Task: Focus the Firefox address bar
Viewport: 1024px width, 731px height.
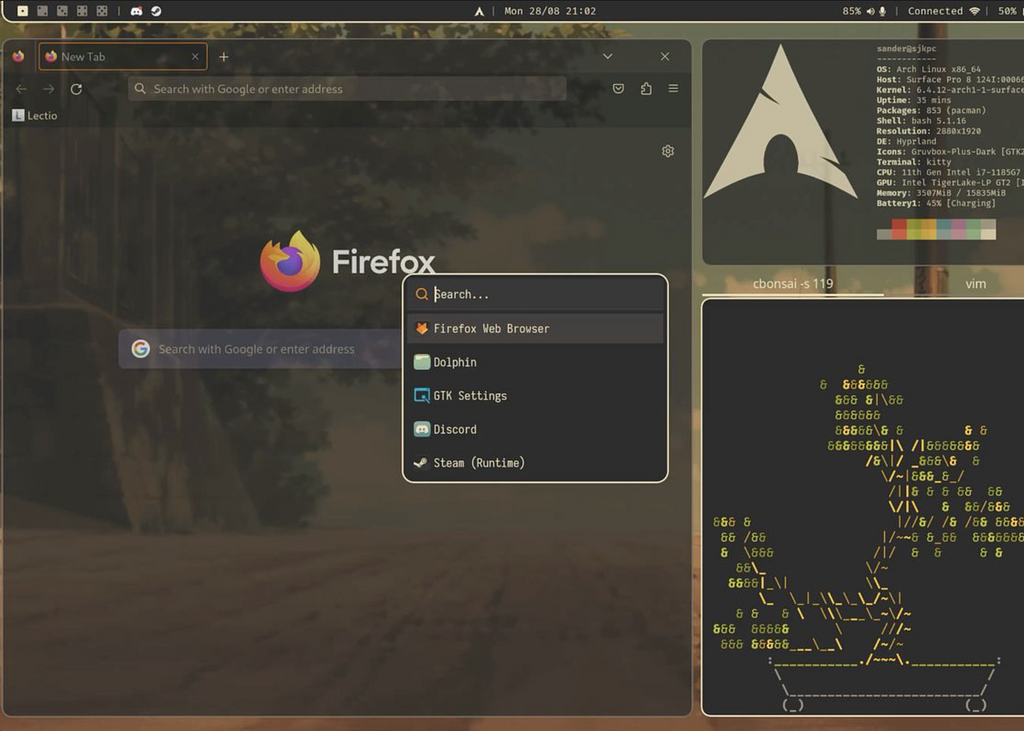Action: [347, 89]
